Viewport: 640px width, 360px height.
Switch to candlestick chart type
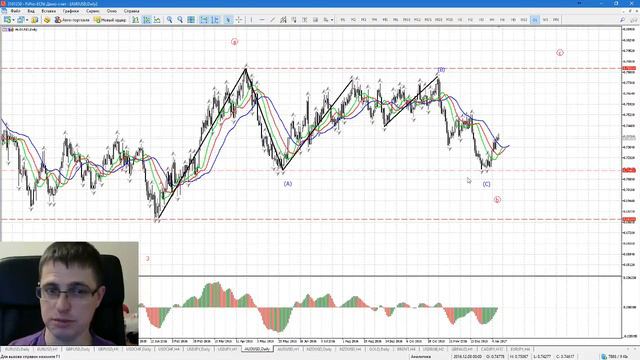[x=147, y=20]
